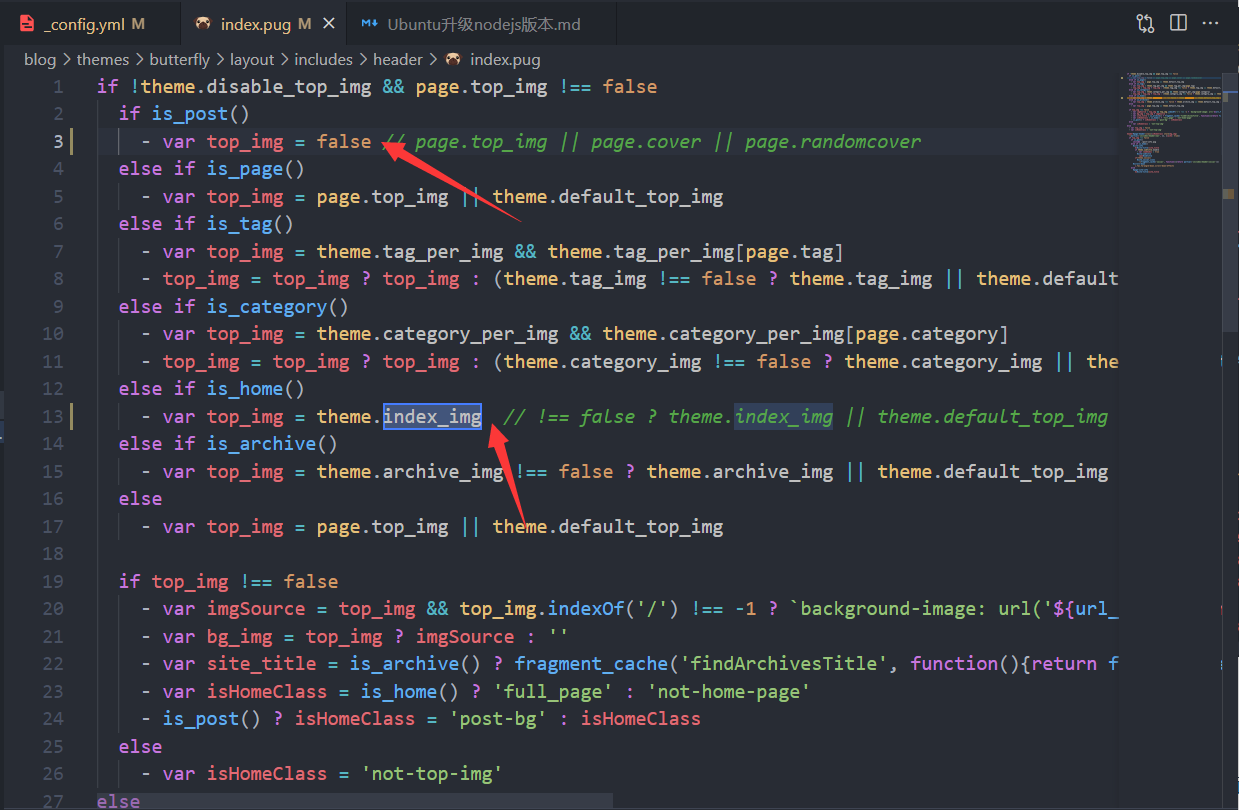Click 'fragment_cache' on line 22
Viewport: 1239px width, 810px height.
coord(592,664)
